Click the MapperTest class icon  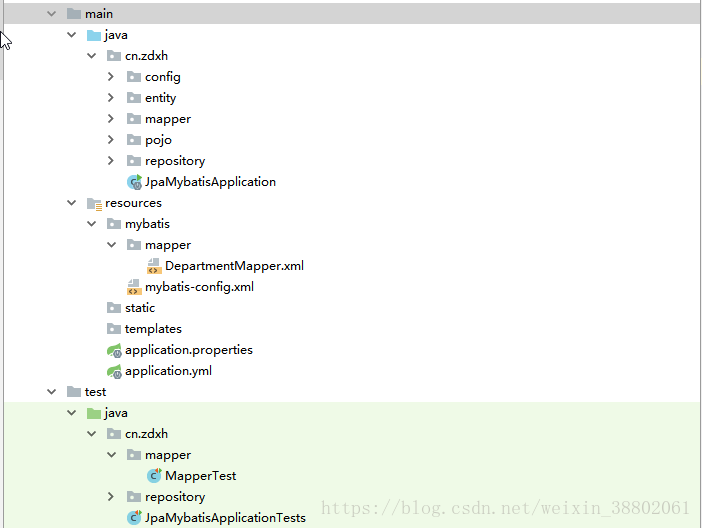(x=154, y=476)
